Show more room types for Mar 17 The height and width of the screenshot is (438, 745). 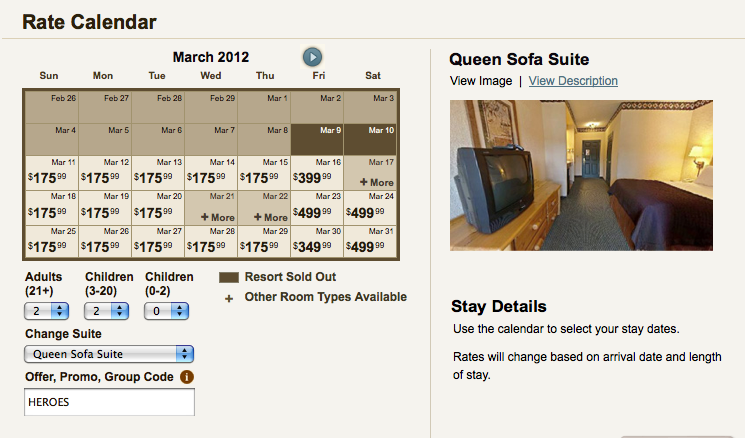point(376,182)
